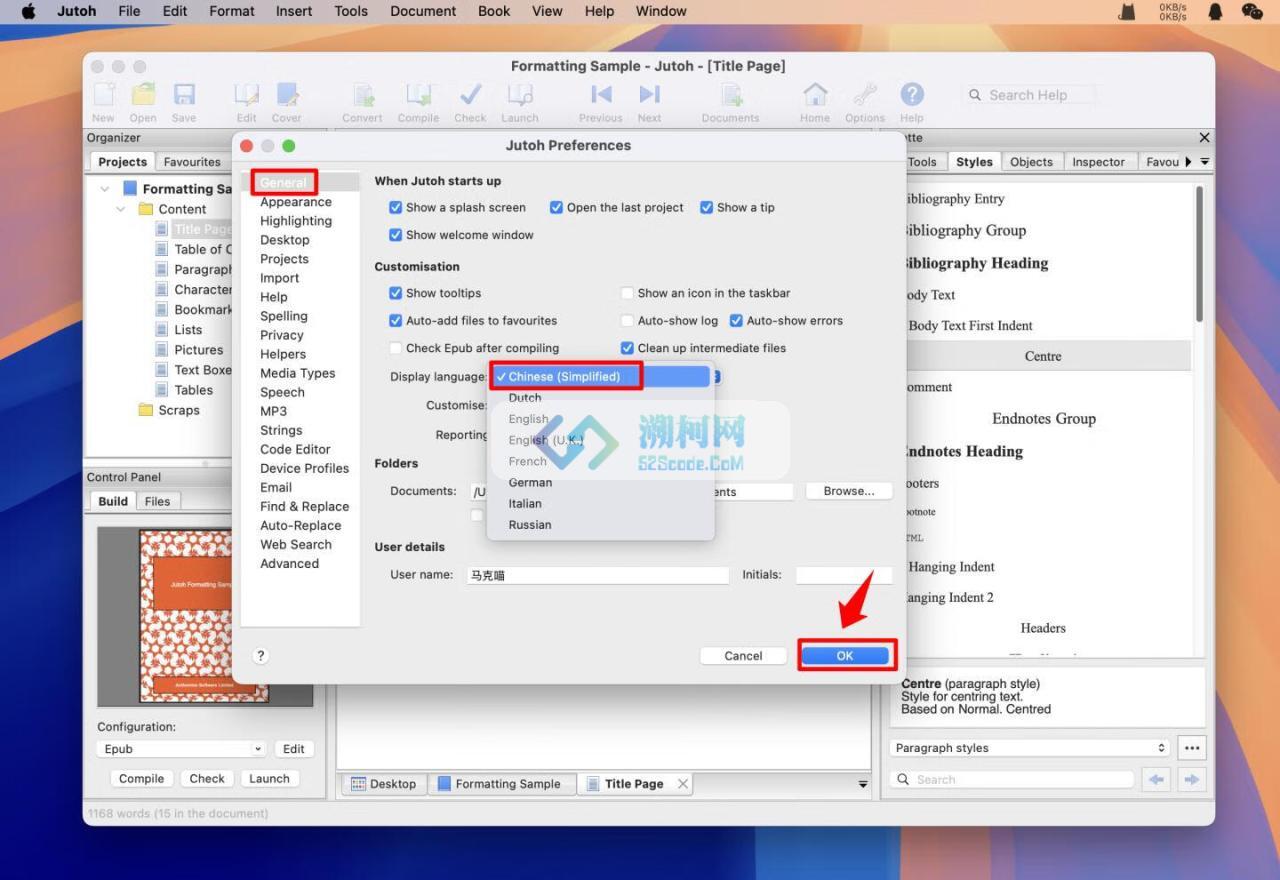The image size is (1280, 880).
Task: Toggle Open the last project checkbox
Action: (x=557, y=208)
